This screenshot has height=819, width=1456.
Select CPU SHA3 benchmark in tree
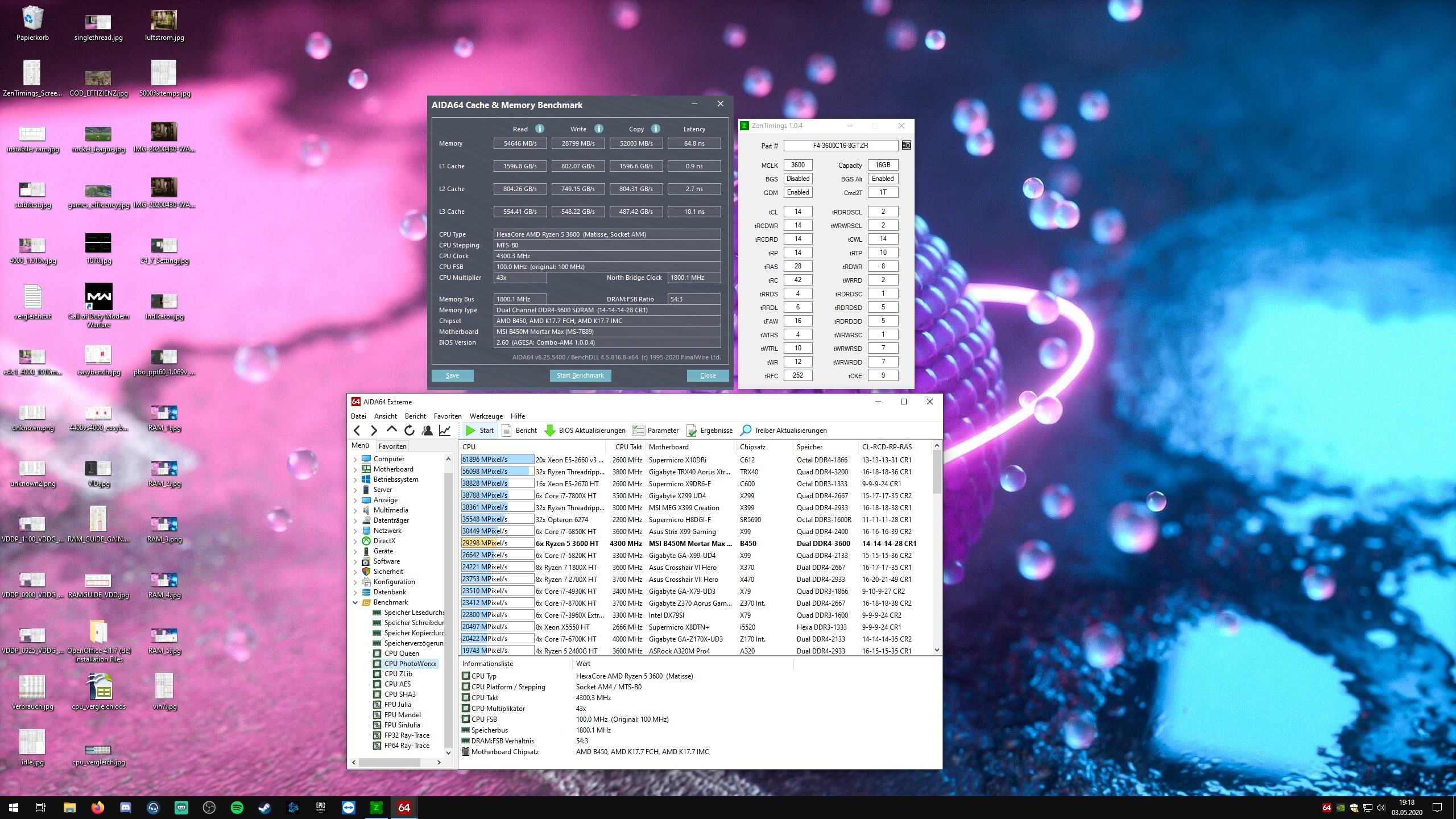coord(400,694)
